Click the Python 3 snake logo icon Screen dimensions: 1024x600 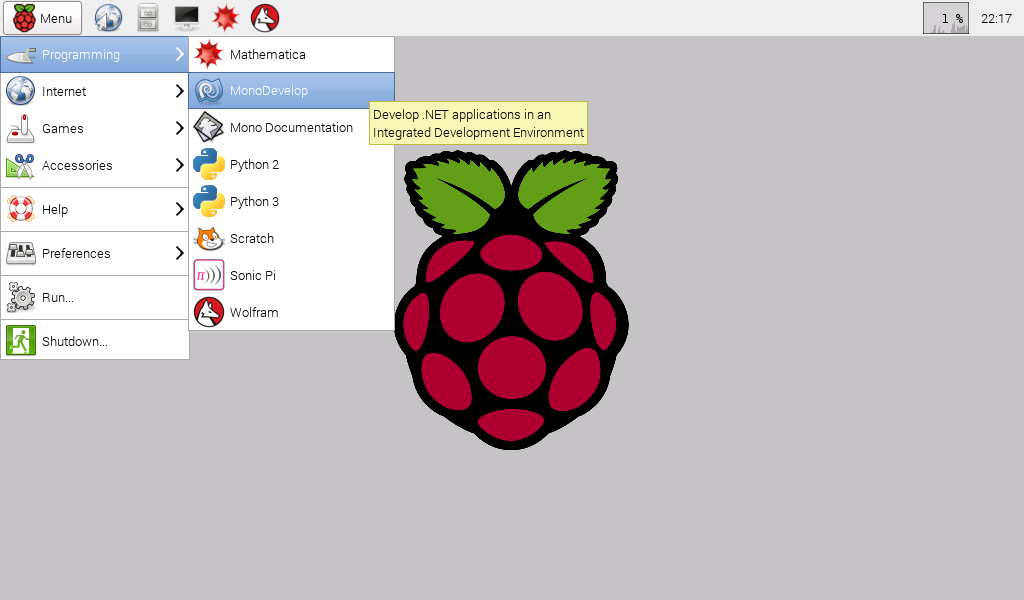[x=209, y=202]
